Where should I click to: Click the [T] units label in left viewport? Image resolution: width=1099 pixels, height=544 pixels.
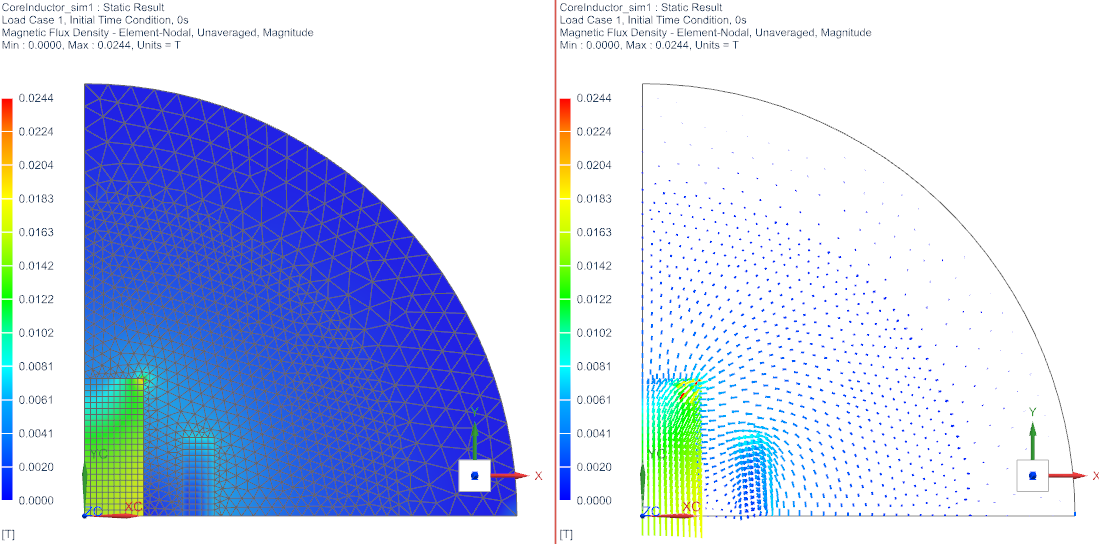(8, 535)
